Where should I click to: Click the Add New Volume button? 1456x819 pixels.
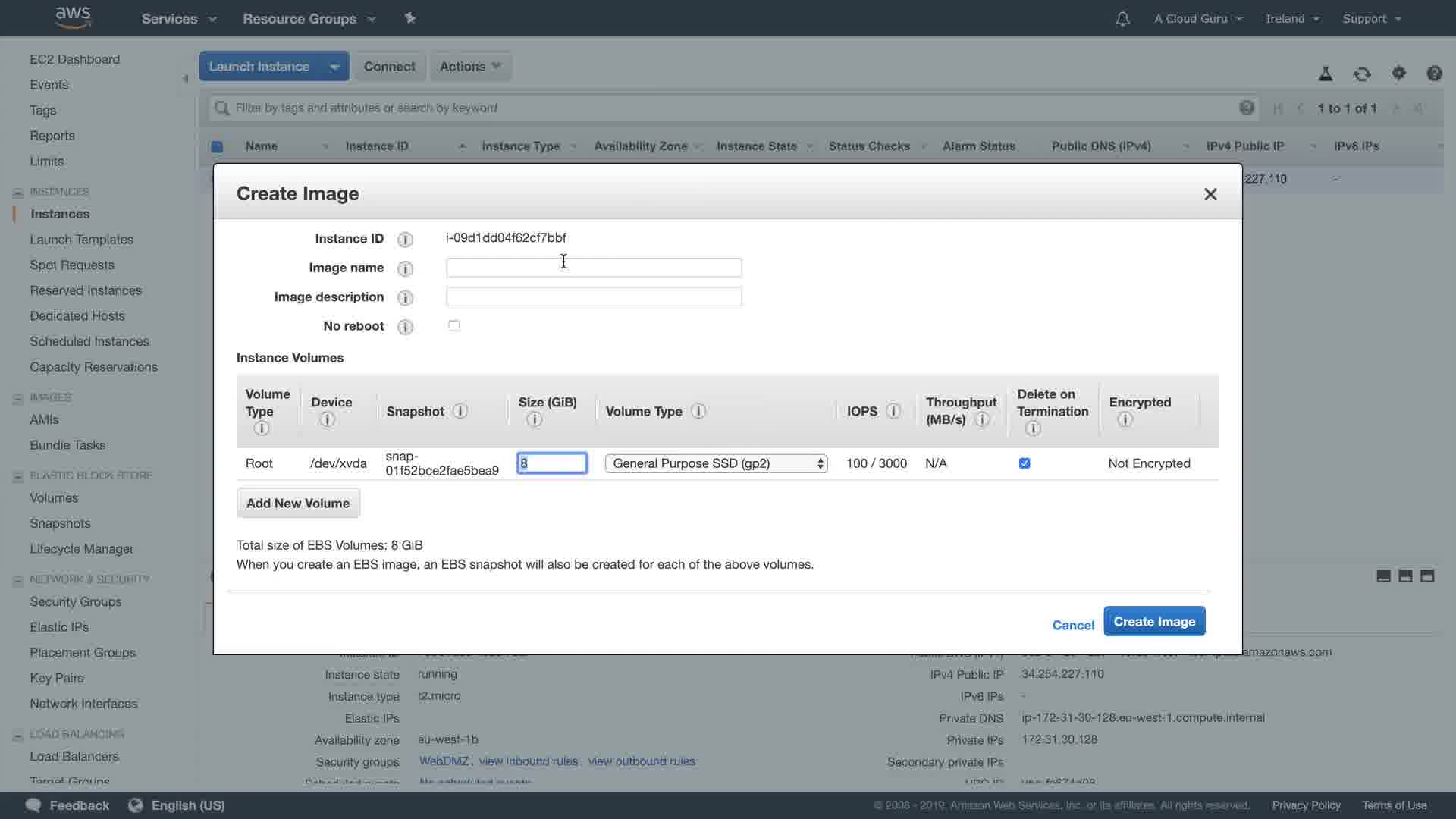(298, 503)
